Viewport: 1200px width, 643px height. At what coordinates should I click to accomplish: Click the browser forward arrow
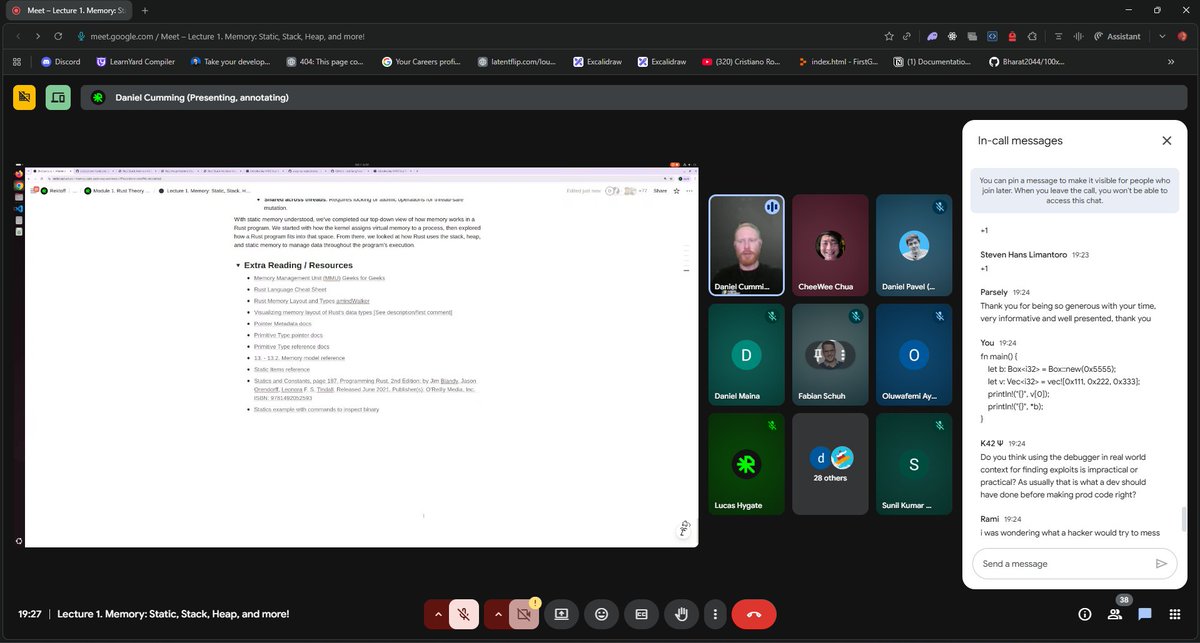(x=38, y=36)
